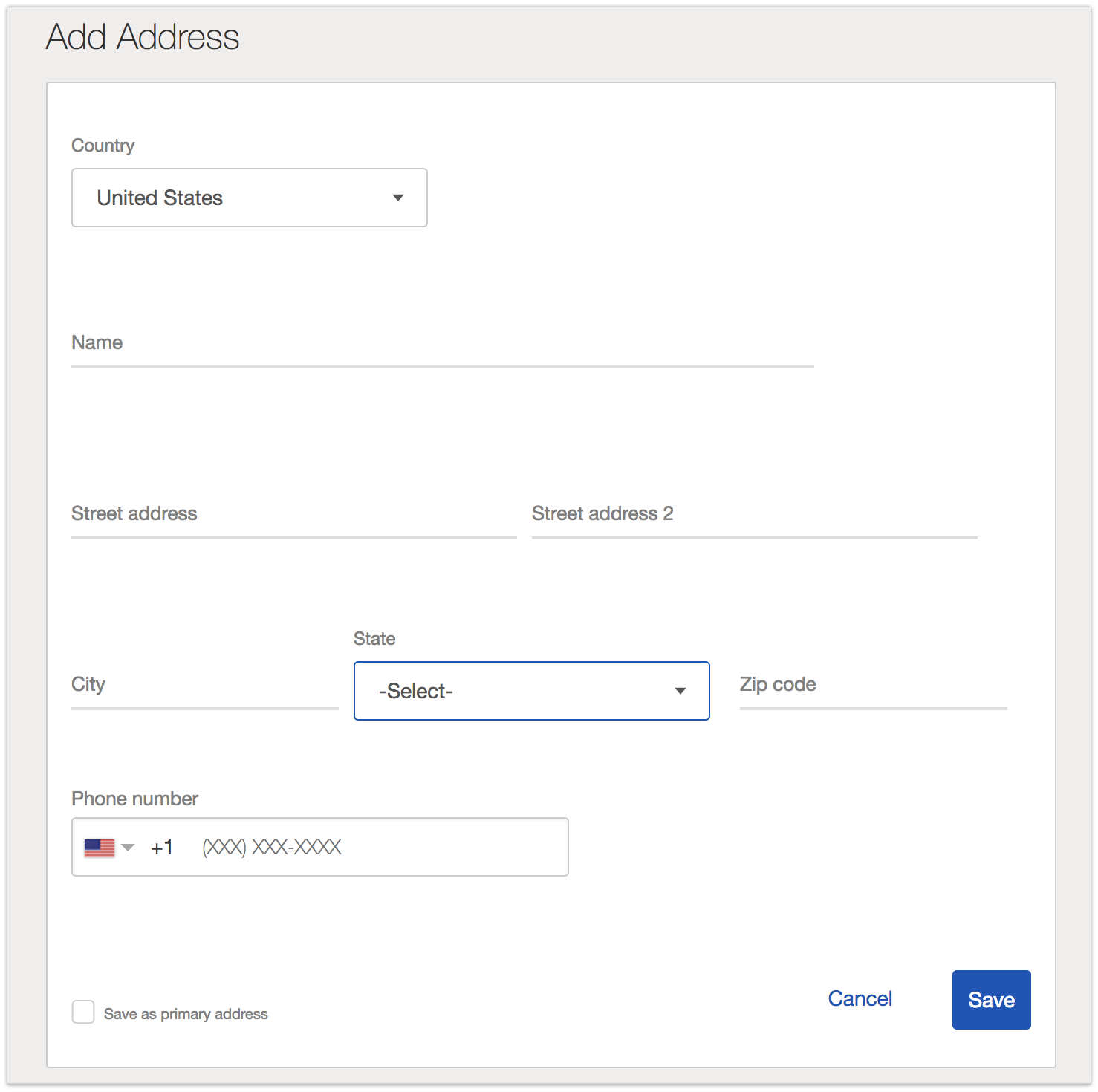Expand the State -Select- dropdown
Image resolution: width=1098 pixels, height=1092 pixels.
click(x=531, y=691)
